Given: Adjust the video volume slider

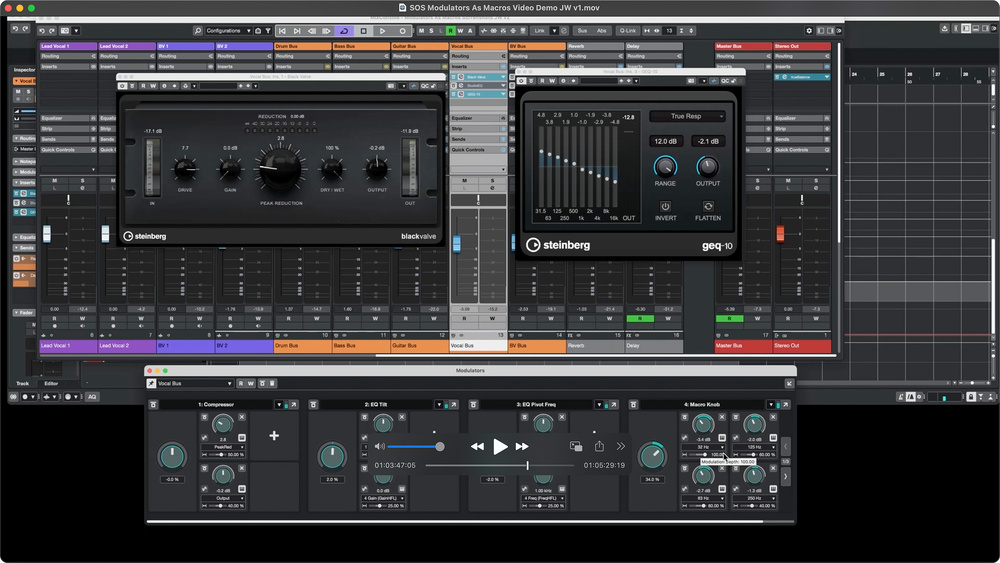Looking at the screenshot, I should (415, 446).
